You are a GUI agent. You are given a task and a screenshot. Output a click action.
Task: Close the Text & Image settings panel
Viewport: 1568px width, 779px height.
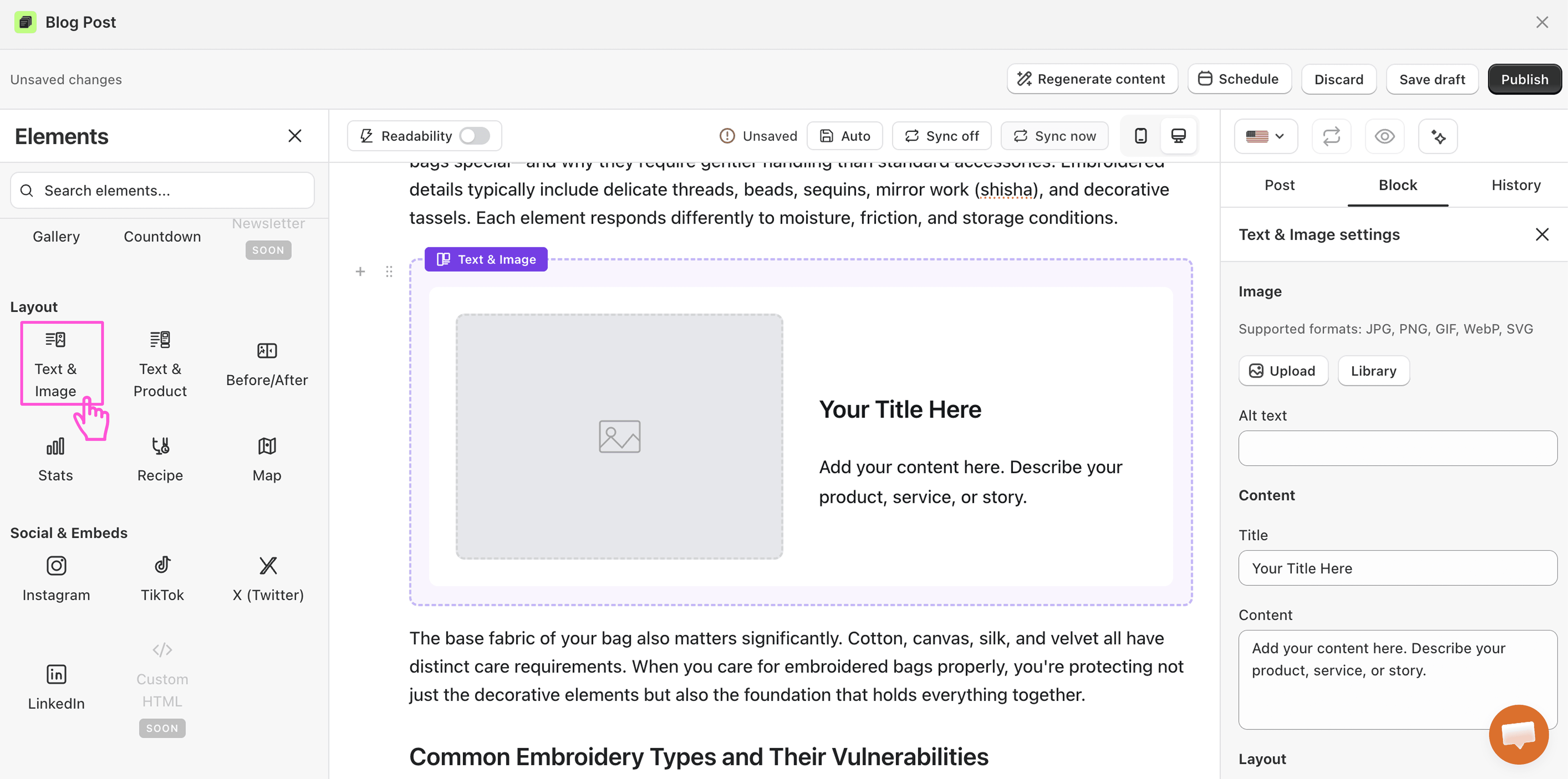(1541, 234)
